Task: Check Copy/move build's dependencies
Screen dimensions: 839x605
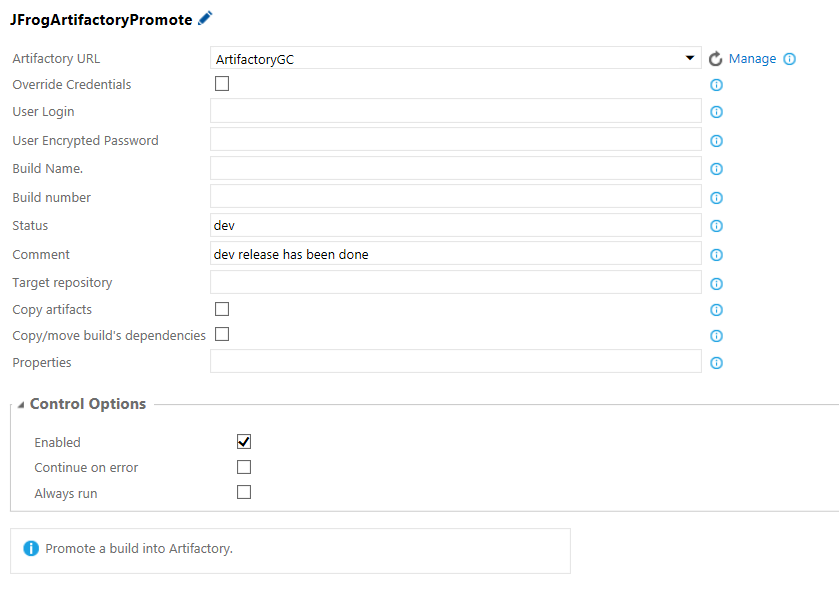Action: point(222,334)
